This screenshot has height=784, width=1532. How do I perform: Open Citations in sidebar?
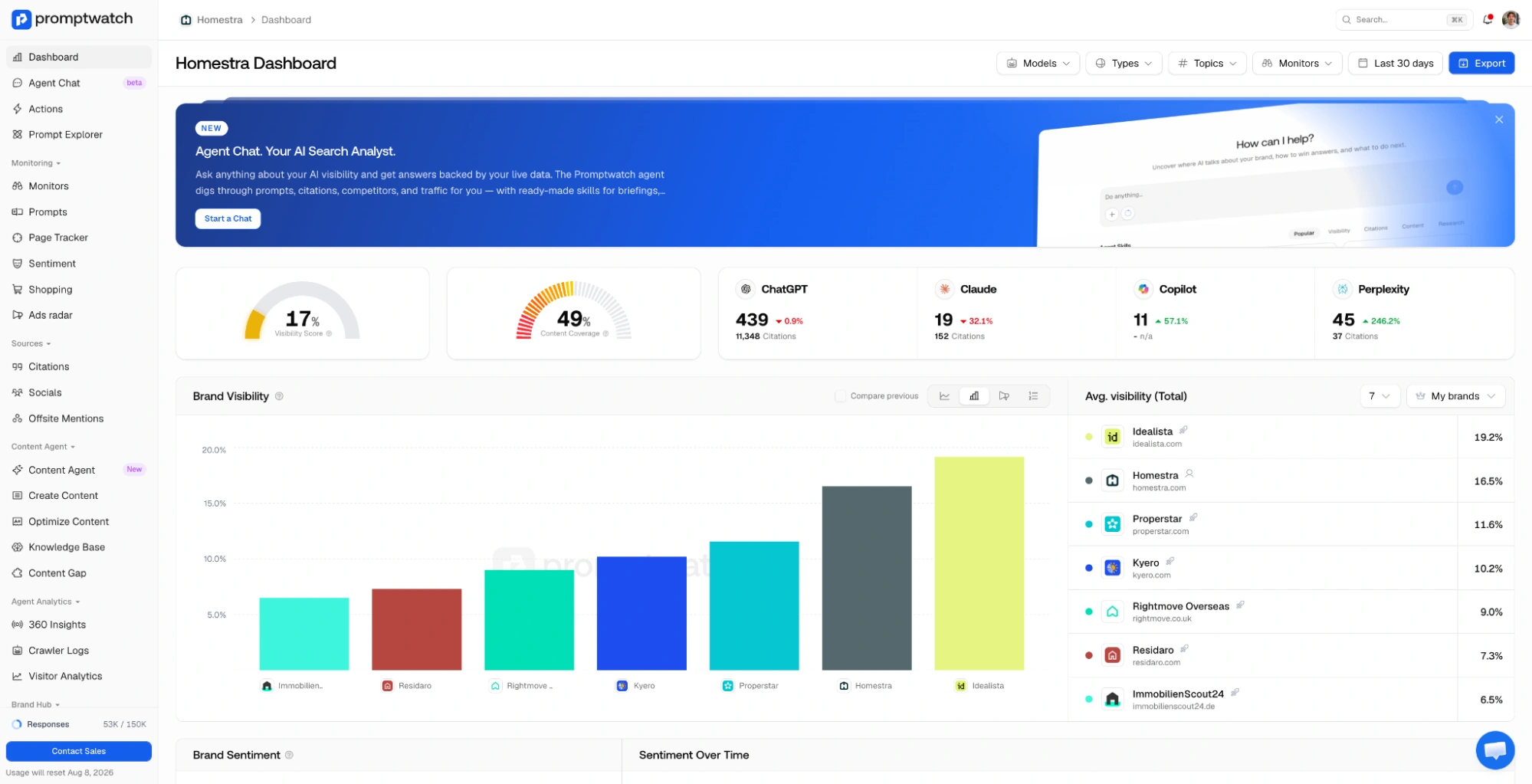tap(79, 366)
